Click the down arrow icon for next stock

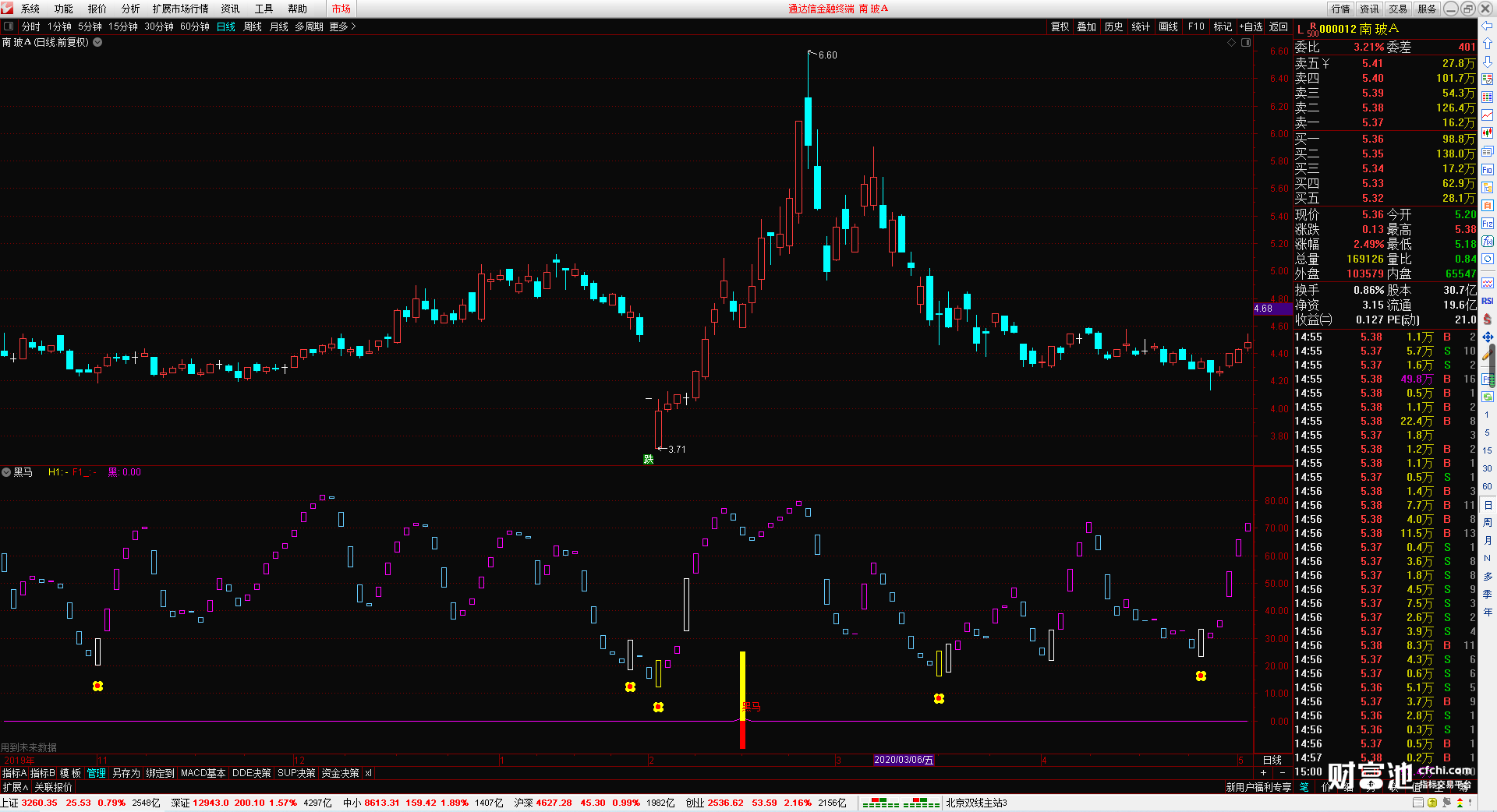1488,62
